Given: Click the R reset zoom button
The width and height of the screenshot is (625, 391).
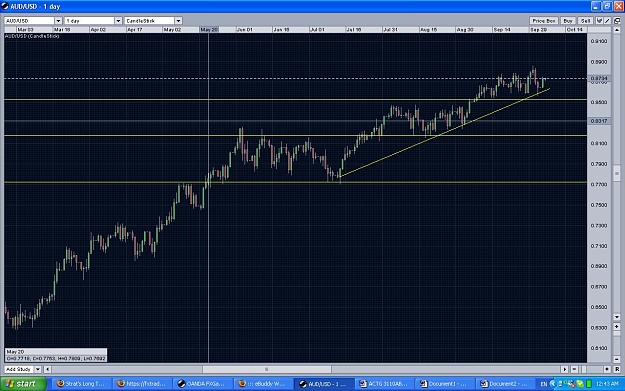Looking at the screenshot, I should (x=617, y=369).
